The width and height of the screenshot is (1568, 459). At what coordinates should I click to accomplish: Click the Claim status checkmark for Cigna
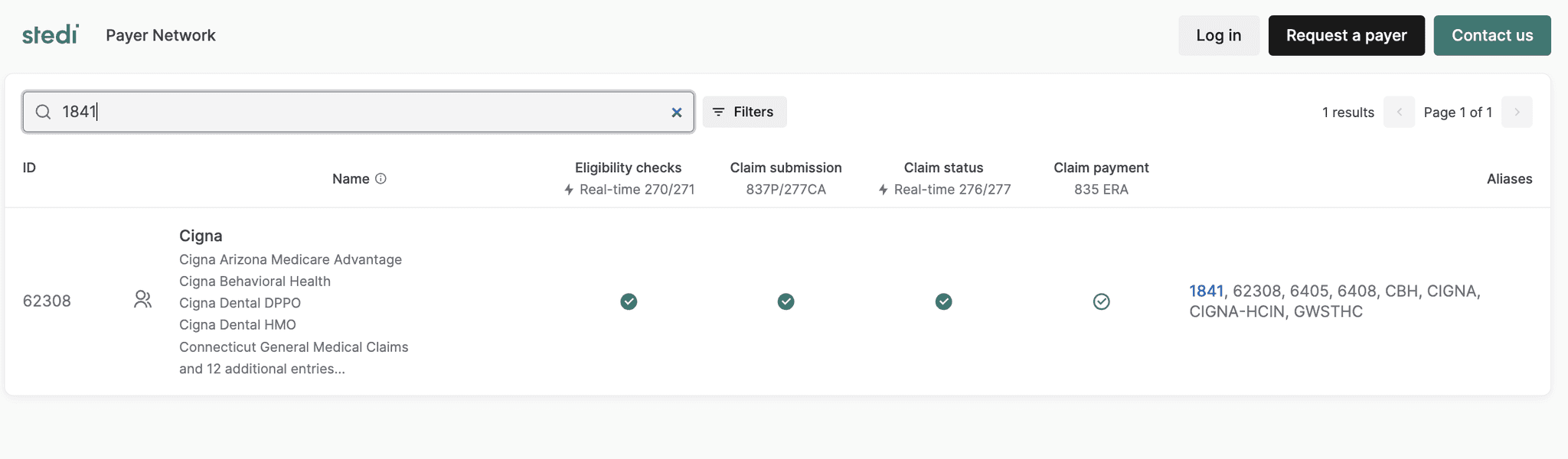tap(944, 301)
